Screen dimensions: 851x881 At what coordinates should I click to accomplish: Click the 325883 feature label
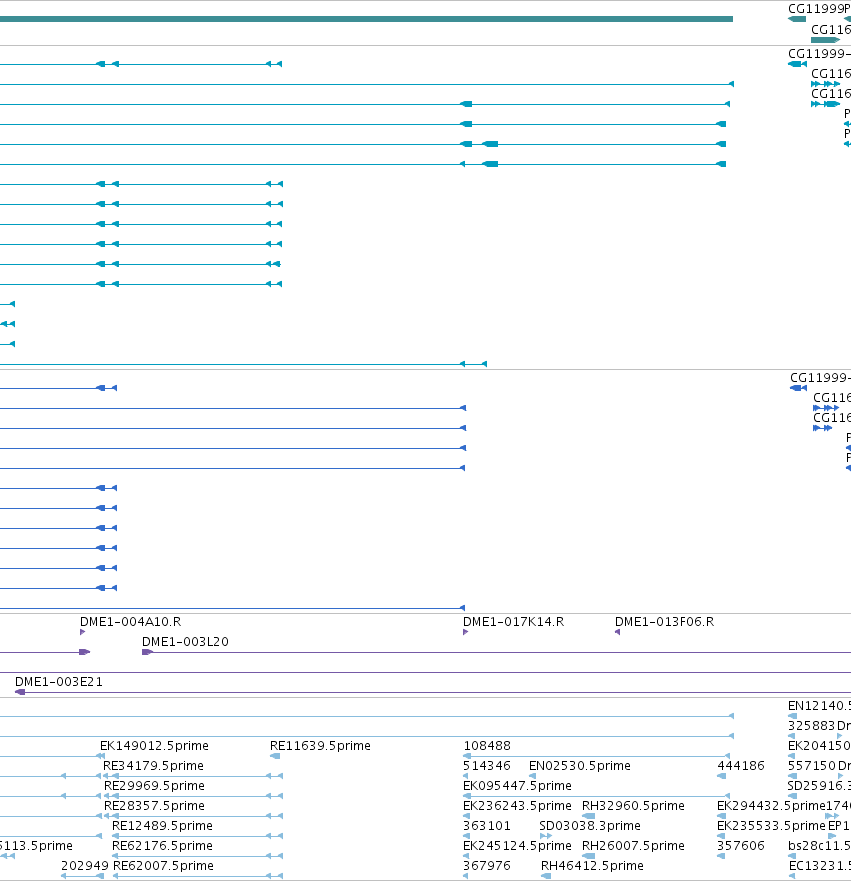click(x=812, y=725)
